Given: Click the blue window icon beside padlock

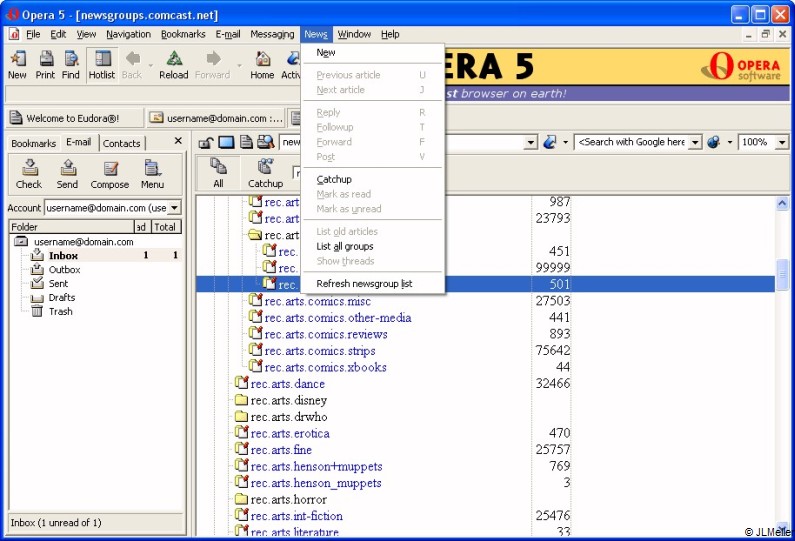Looking at the screenshot, I should (226, 142).
